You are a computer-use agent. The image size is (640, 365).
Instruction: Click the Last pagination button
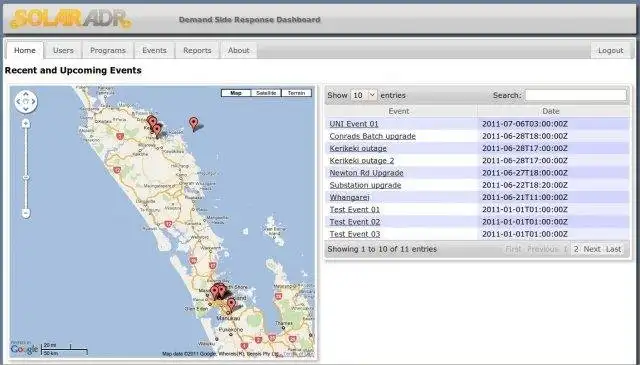[613, 249]
